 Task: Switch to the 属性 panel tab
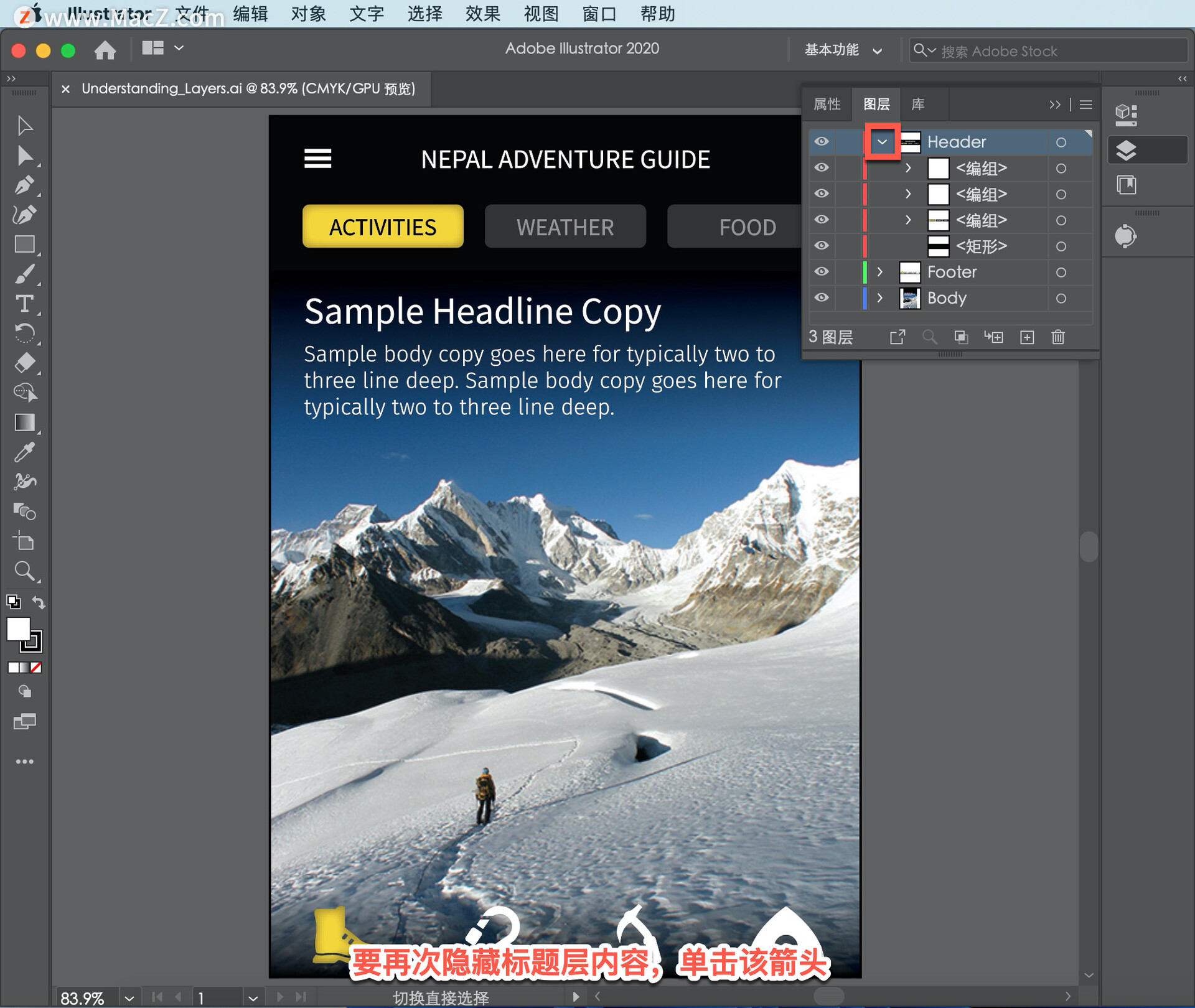point(827,105)
